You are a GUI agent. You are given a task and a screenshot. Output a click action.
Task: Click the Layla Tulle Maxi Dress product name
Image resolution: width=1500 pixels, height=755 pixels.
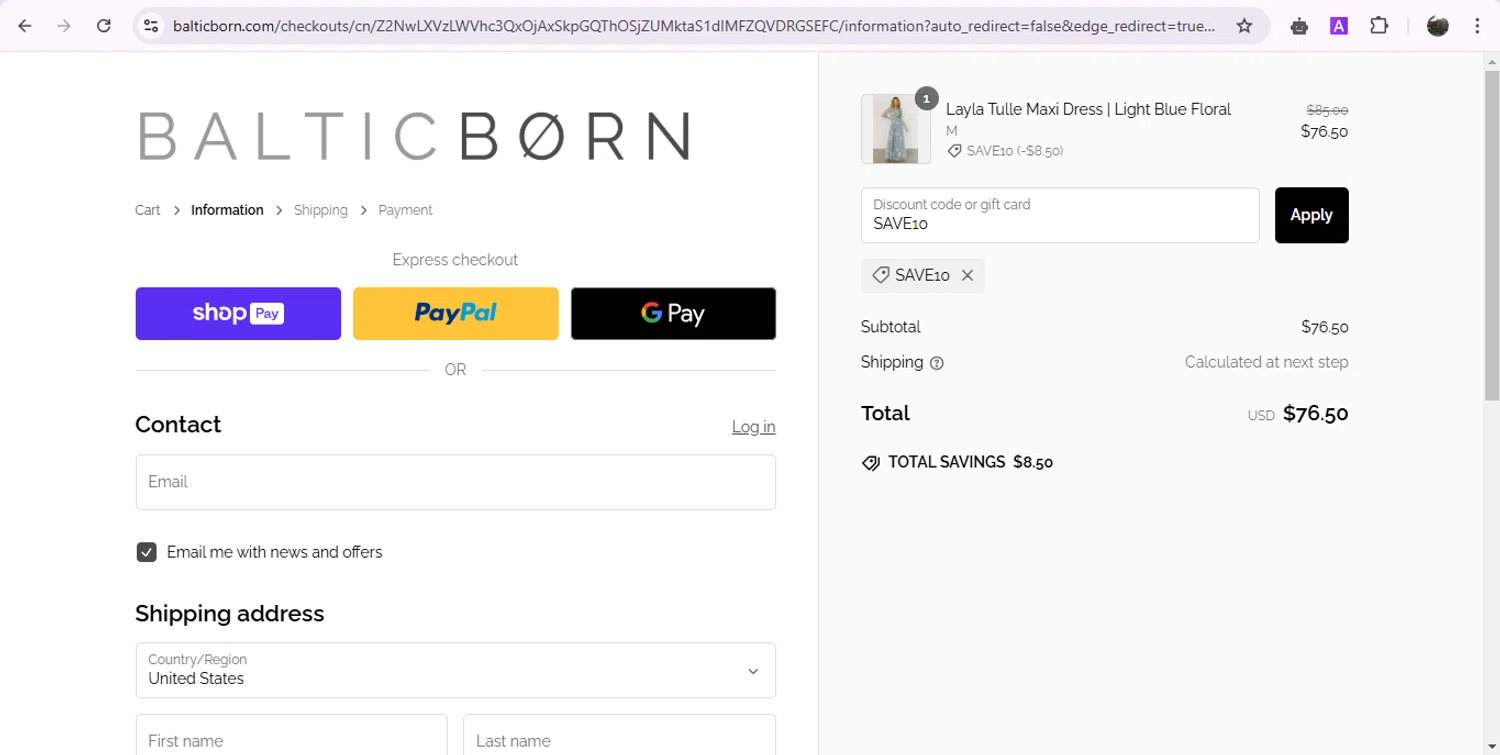point(1088,109)
